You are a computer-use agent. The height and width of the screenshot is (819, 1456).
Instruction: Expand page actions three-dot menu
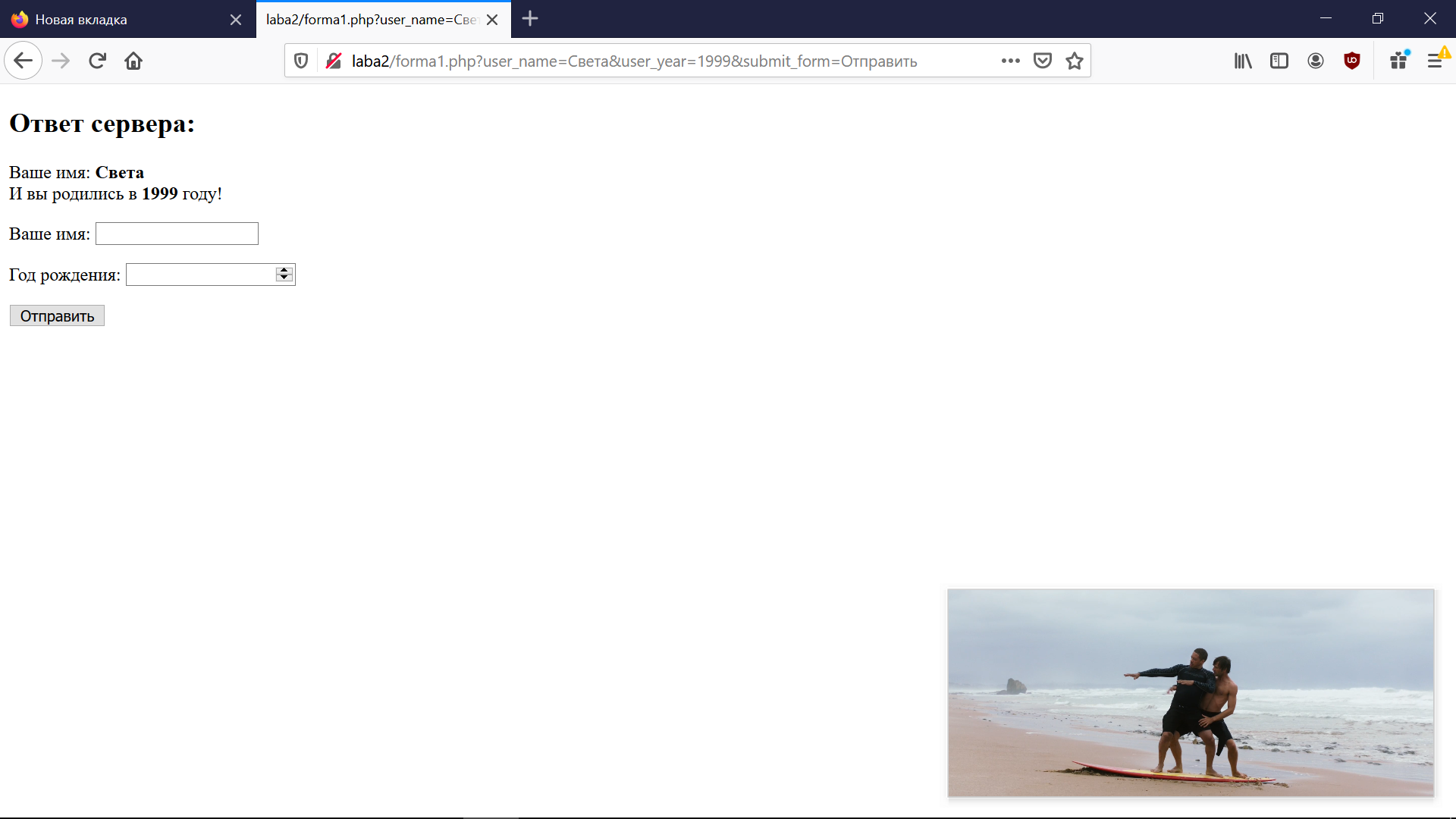click(1010, 61)
